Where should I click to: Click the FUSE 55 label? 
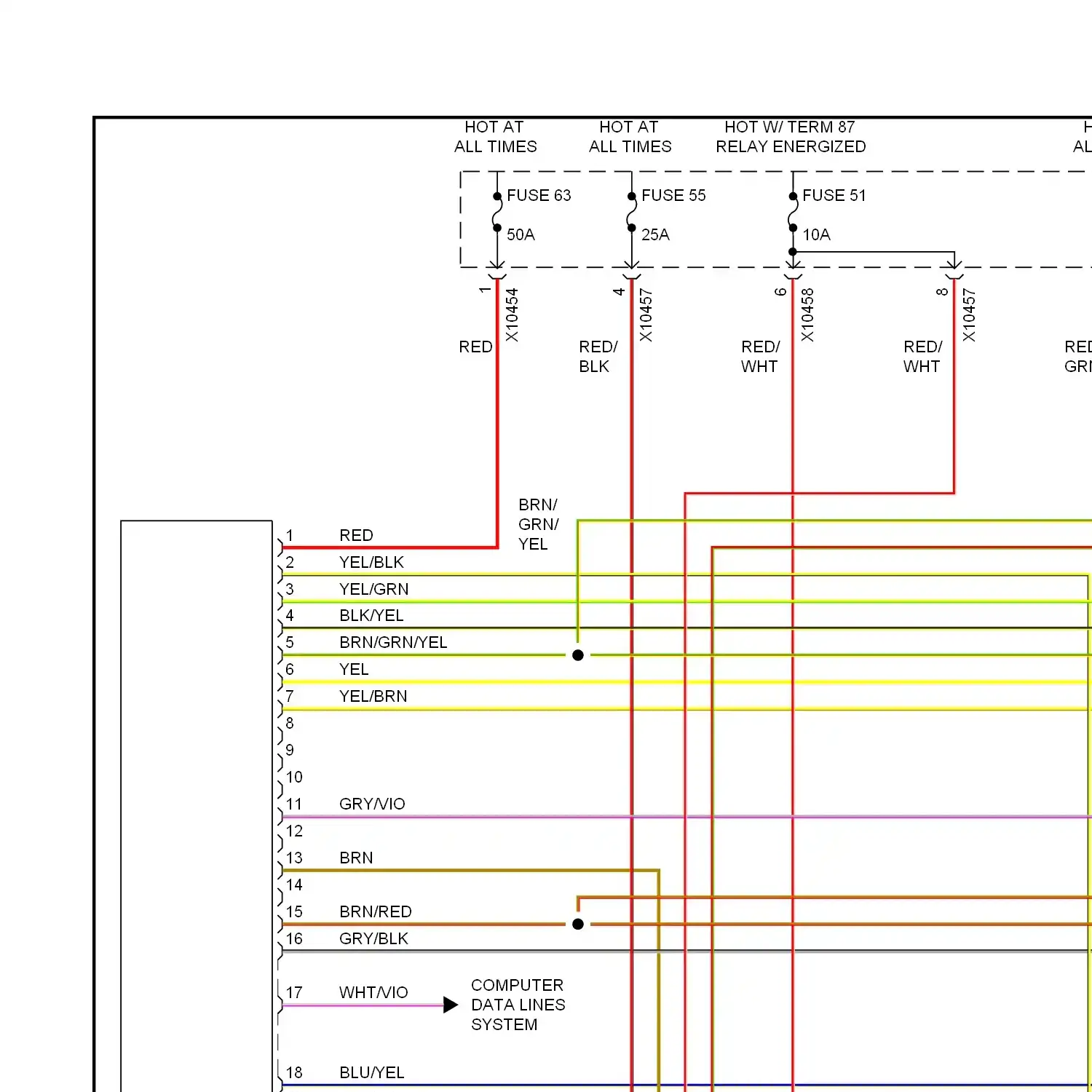[673, 195]
